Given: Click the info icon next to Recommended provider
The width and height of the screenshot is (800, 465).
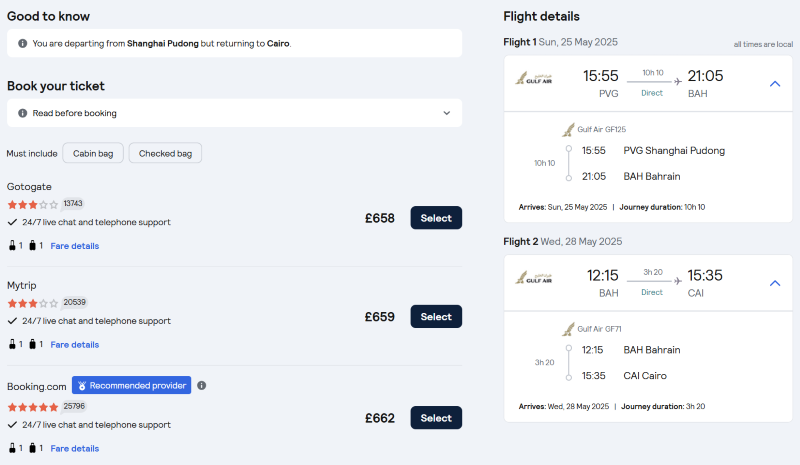Looking at the screenshot, I should (x=202, y=385).
